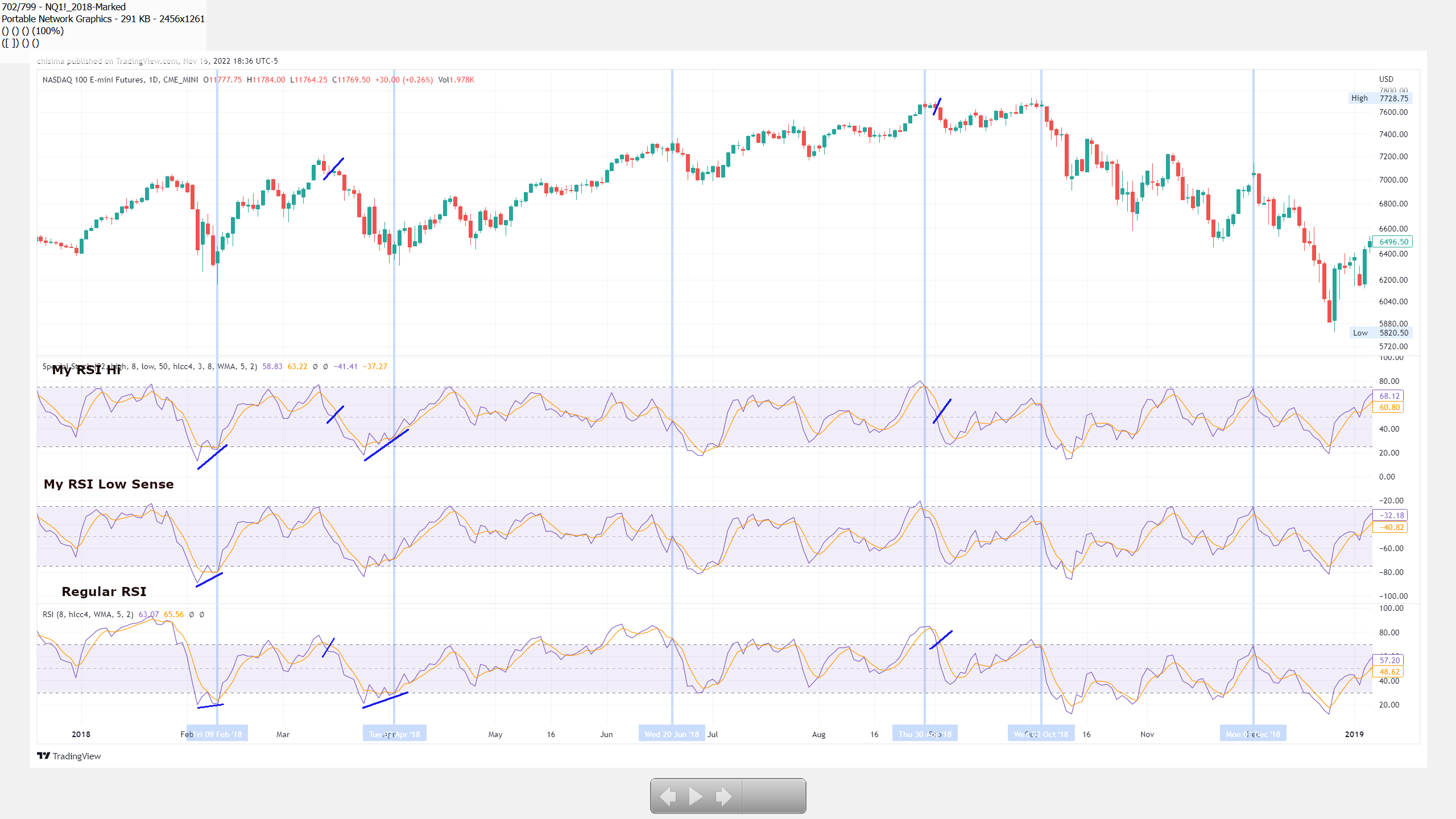Viewport: 1456px width, 819px height.
Task: Click the "Regular RSI" annotation label
Action: 104,591
